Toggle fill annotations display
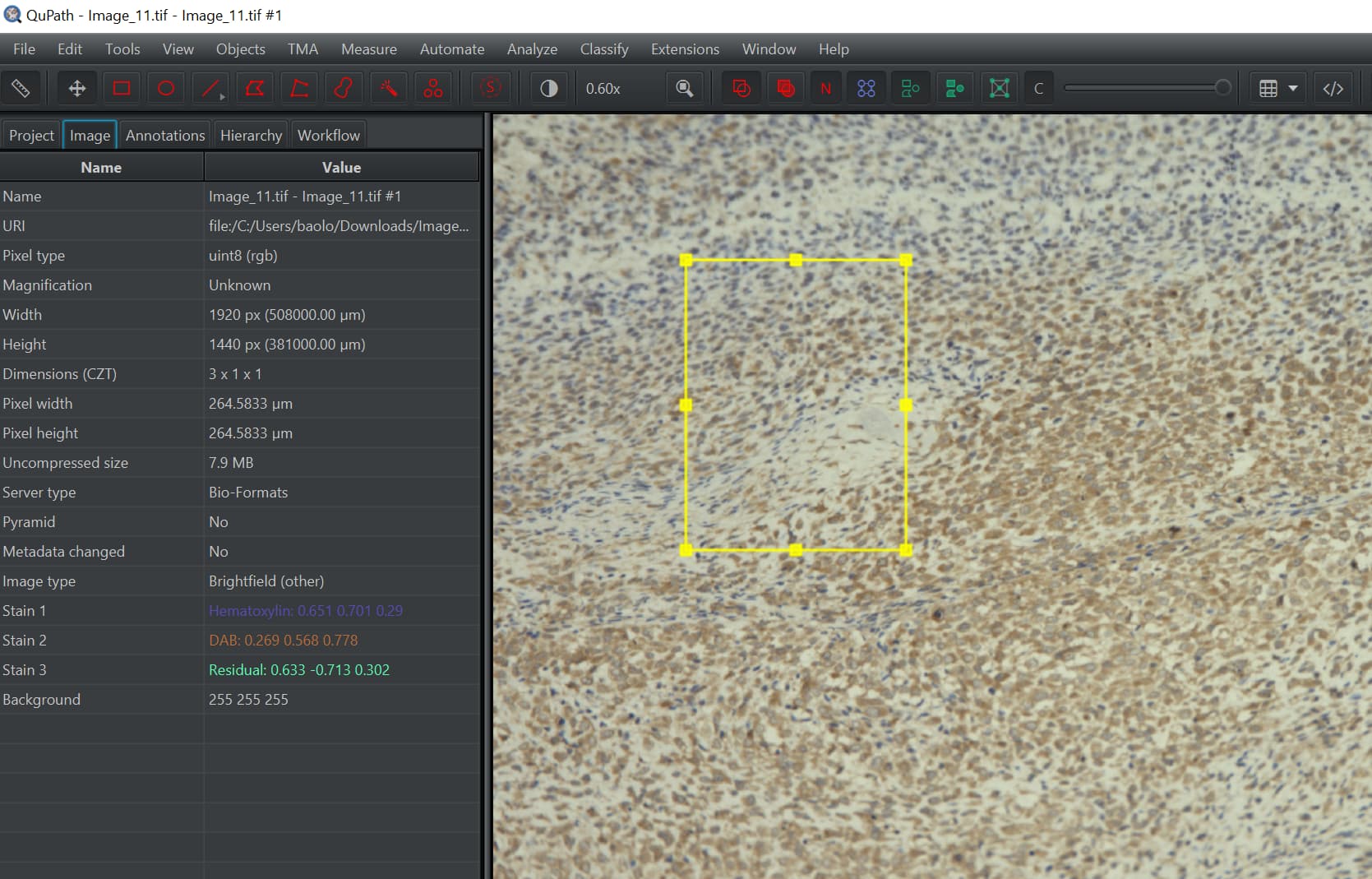 (785, 88)
